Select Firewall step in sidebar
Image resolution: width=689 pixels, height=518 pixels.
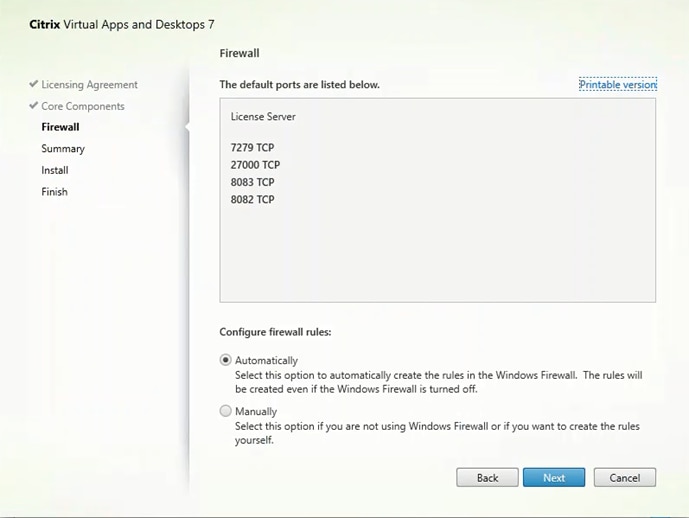[x=60, y=127]
